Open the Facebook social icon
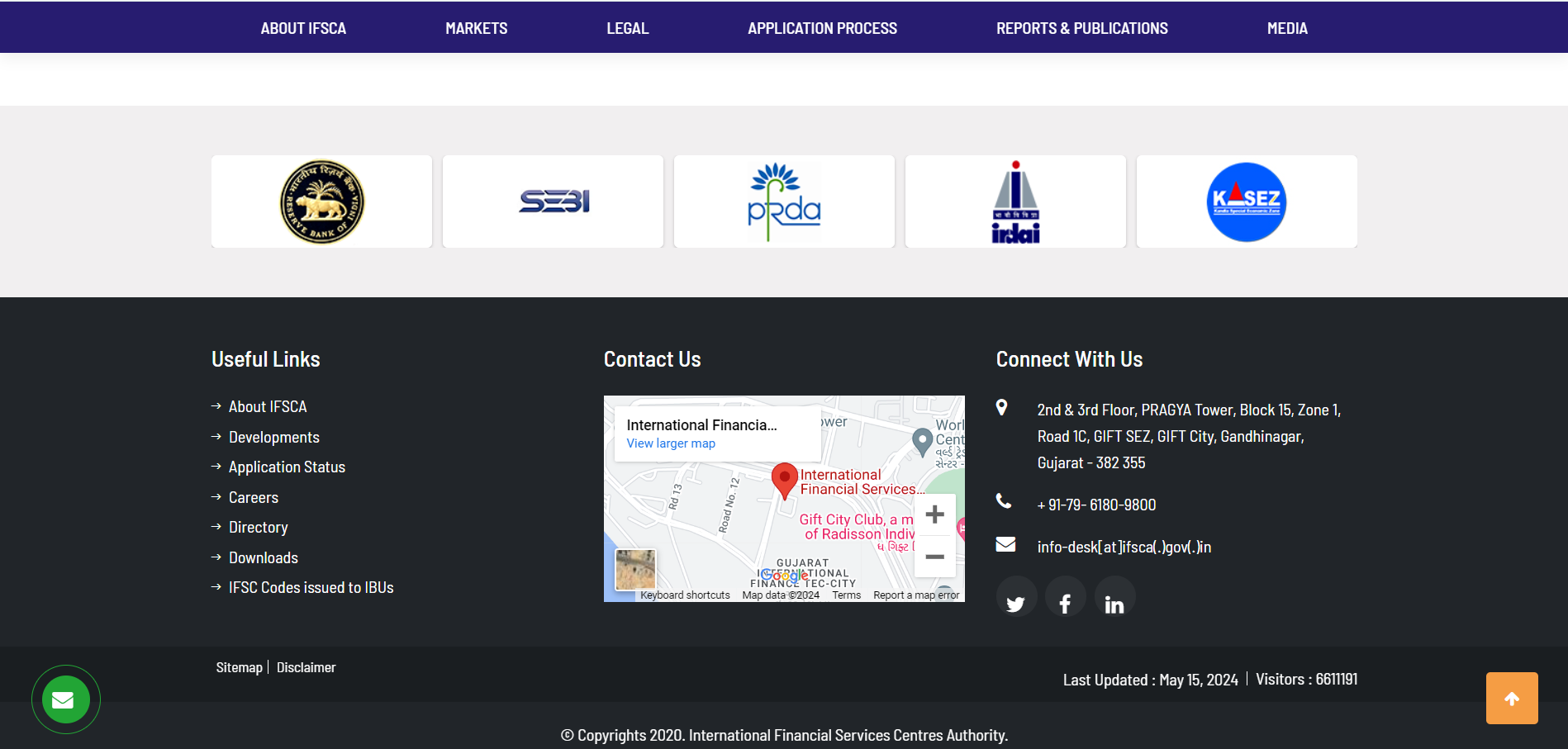 (x=1066, y=597)
